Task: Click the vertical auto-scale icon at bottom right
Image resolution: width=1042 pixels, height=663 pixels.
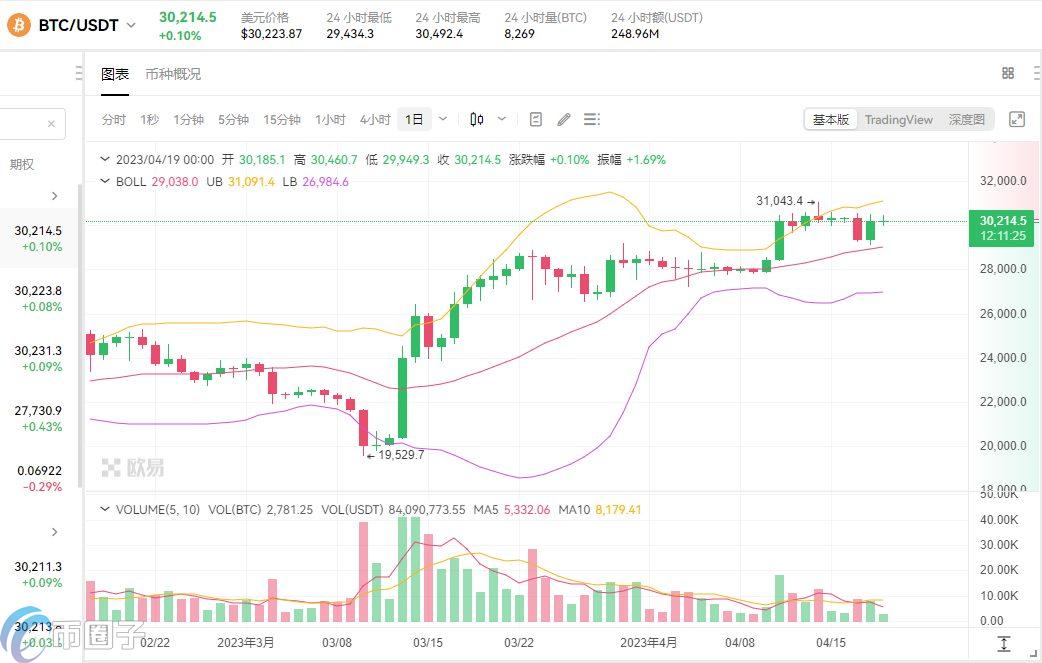Action: (1003, 643)
